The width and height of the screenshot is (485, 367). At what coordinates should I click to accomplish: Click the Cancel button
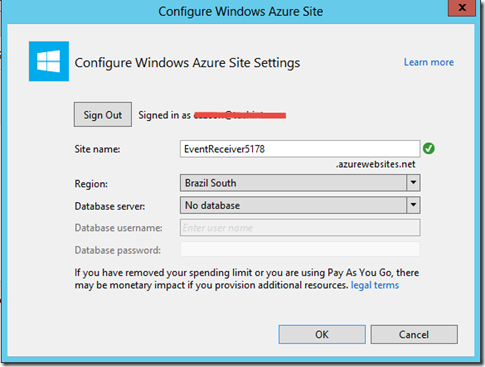414,334
